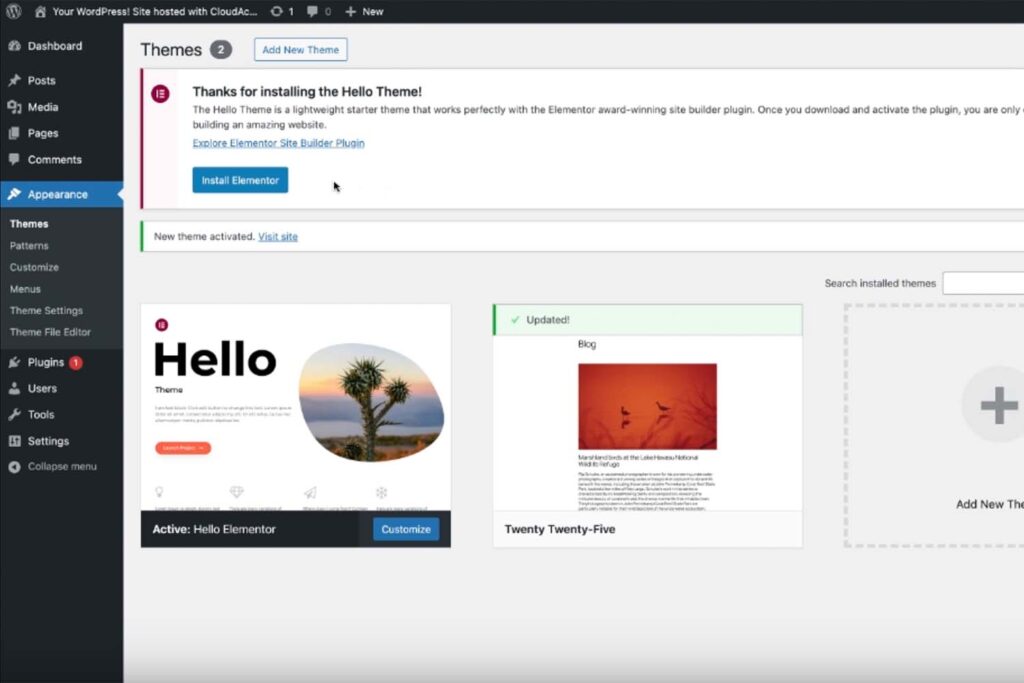The height and width of the screenshot is (683, 1024).
Task: Click the Customize button on Hello Elementor
Action: [406, 529]
